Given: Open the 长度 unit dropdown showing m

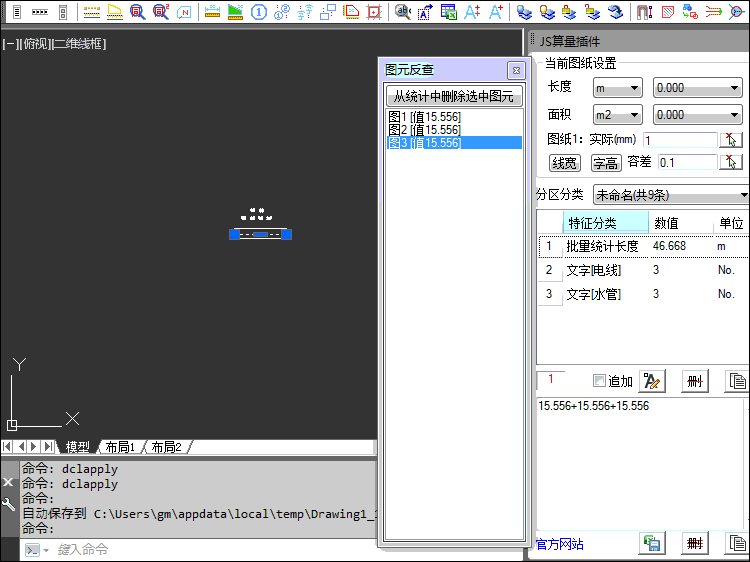Looking at the screenshot, I should pyautogui.click(x=618, y=88).
